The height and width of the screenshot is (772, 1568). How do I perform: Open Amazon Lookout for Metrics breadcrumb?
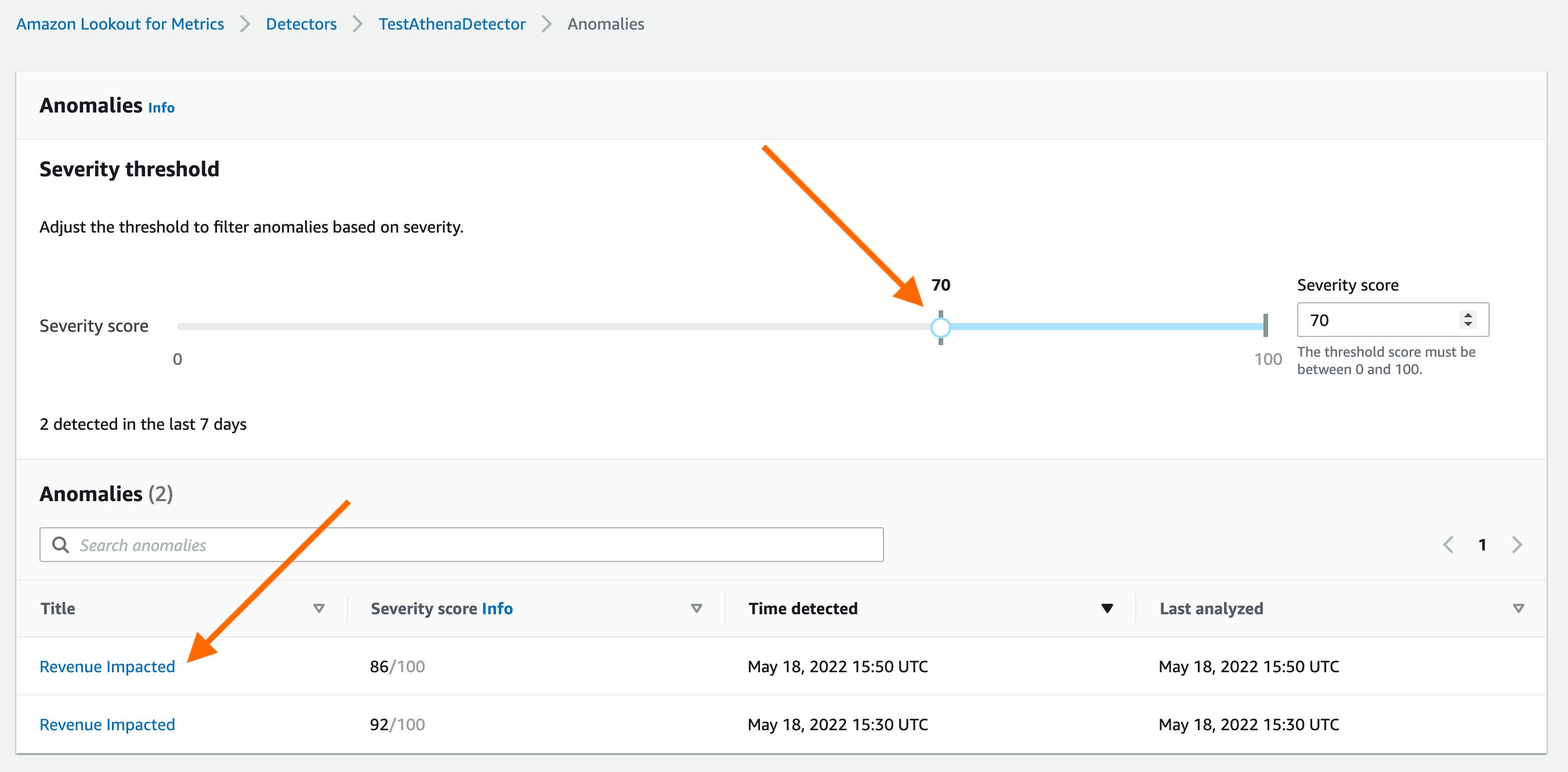coord(120,24)
